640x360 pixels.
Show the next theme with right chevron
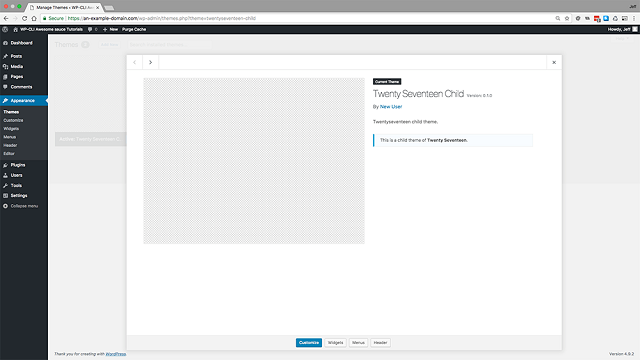pos(151,62)
